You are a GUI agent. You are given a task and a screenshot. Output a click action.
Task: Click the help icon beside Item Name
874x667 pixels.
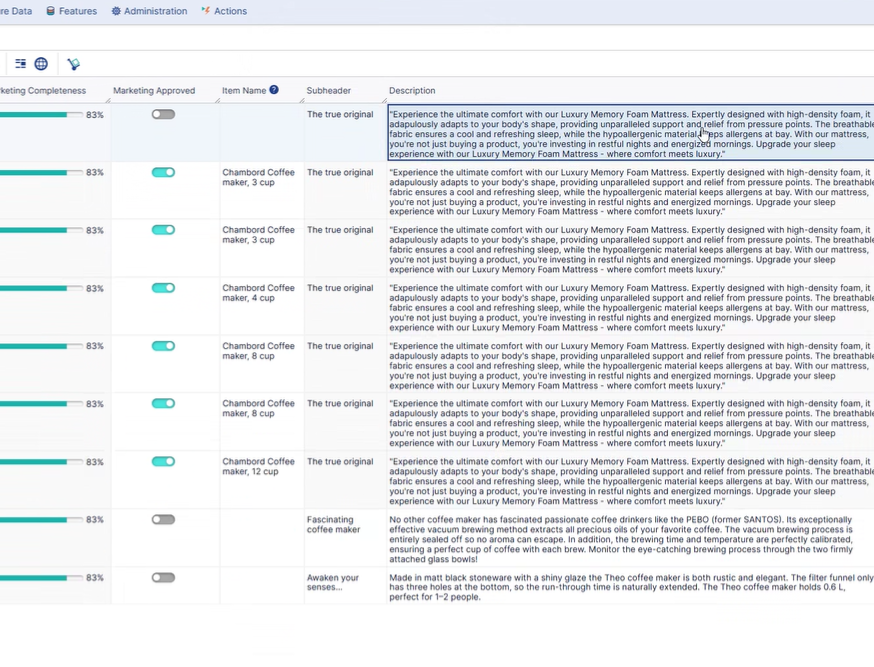point(274,90)
